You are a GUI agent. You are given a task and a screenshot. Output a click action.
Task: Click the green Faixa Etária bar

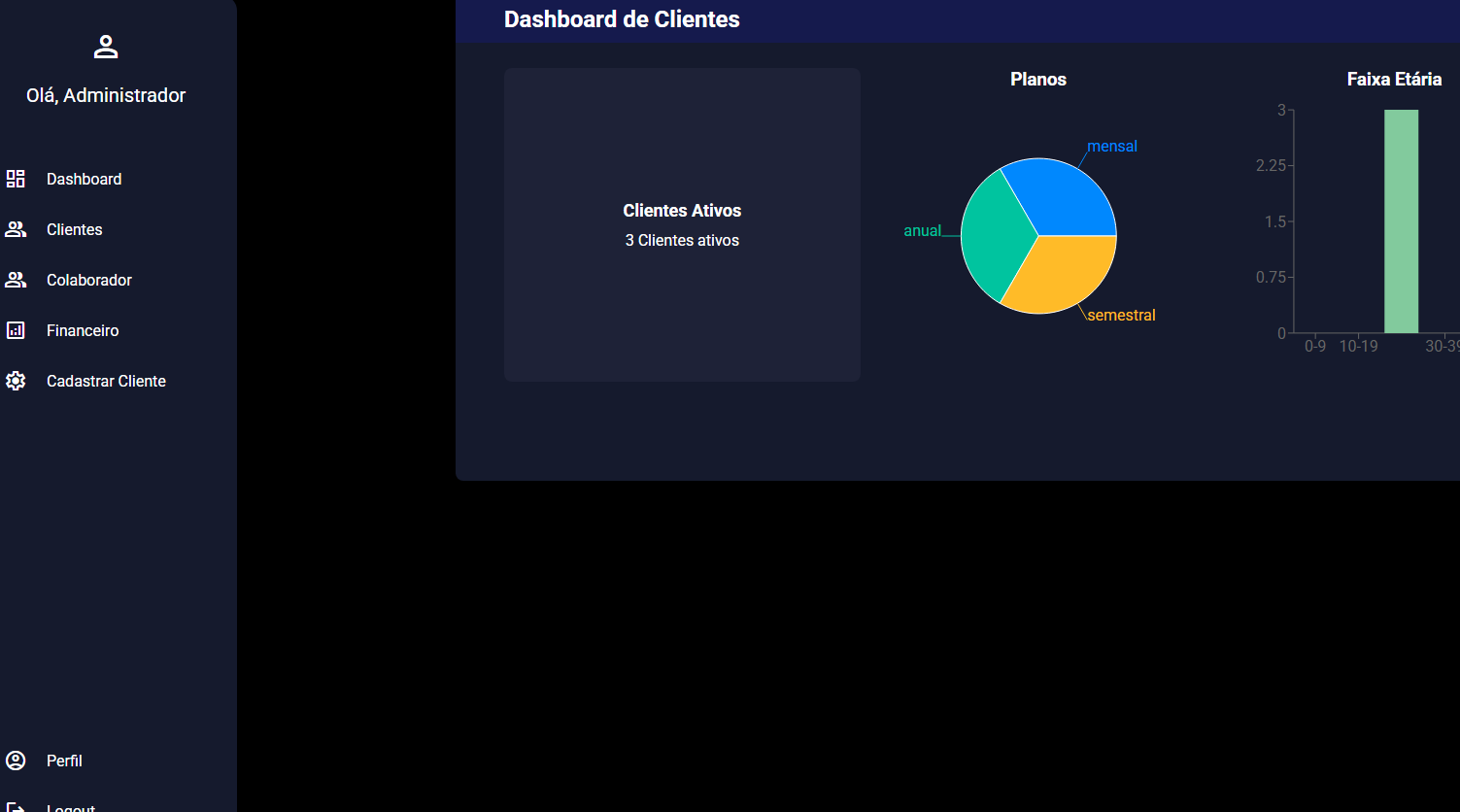point(1401,221)
